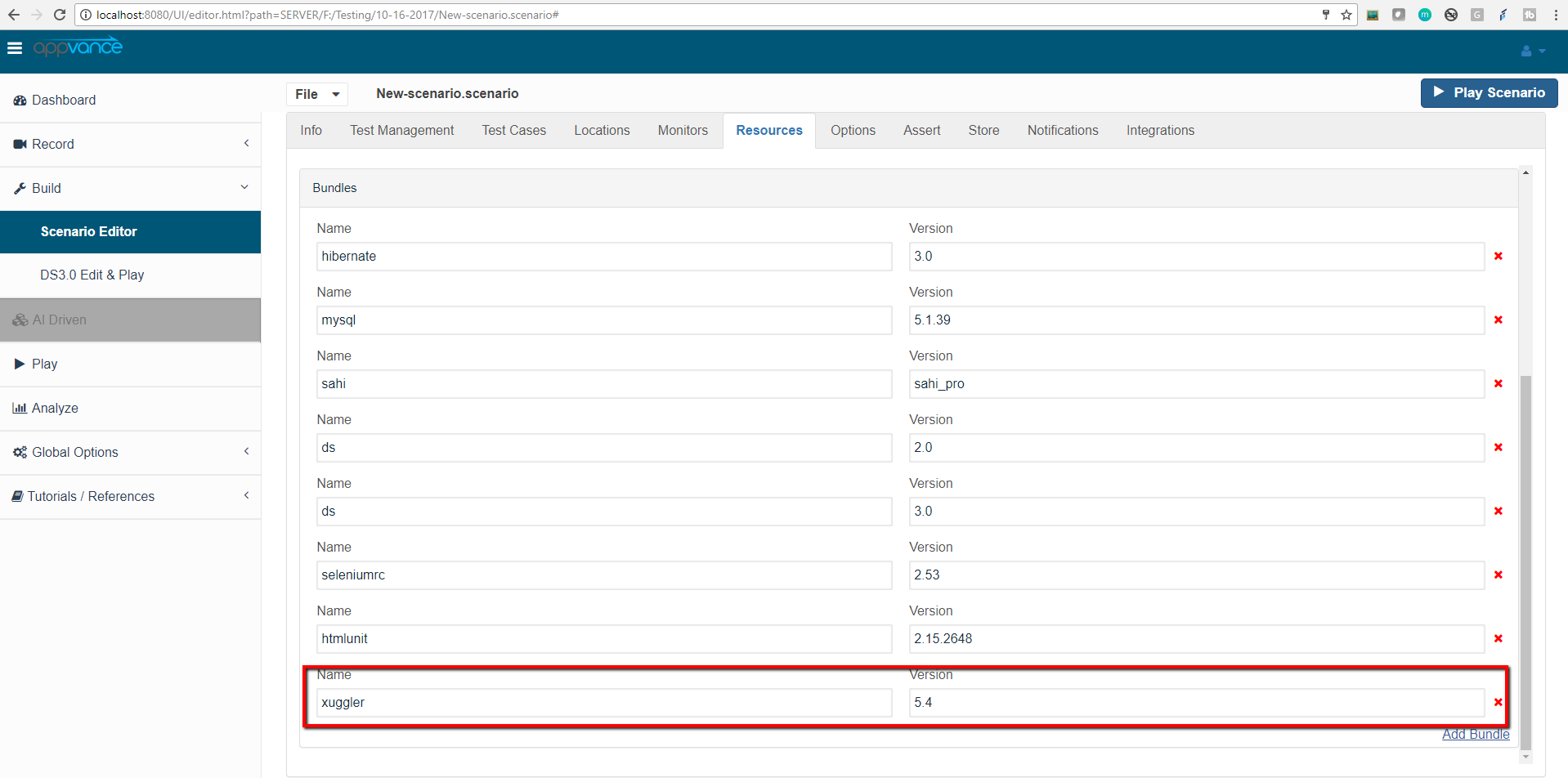Remove the seleniumrc bundle with red X
The height and width of the screenshot is (778, 1568).
[1498, 575]
